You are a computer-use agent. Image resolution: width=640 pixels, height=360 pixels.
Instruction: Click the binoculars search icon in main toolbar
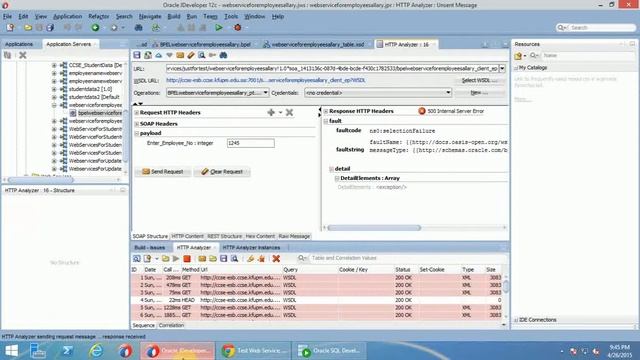coord(138,28)
